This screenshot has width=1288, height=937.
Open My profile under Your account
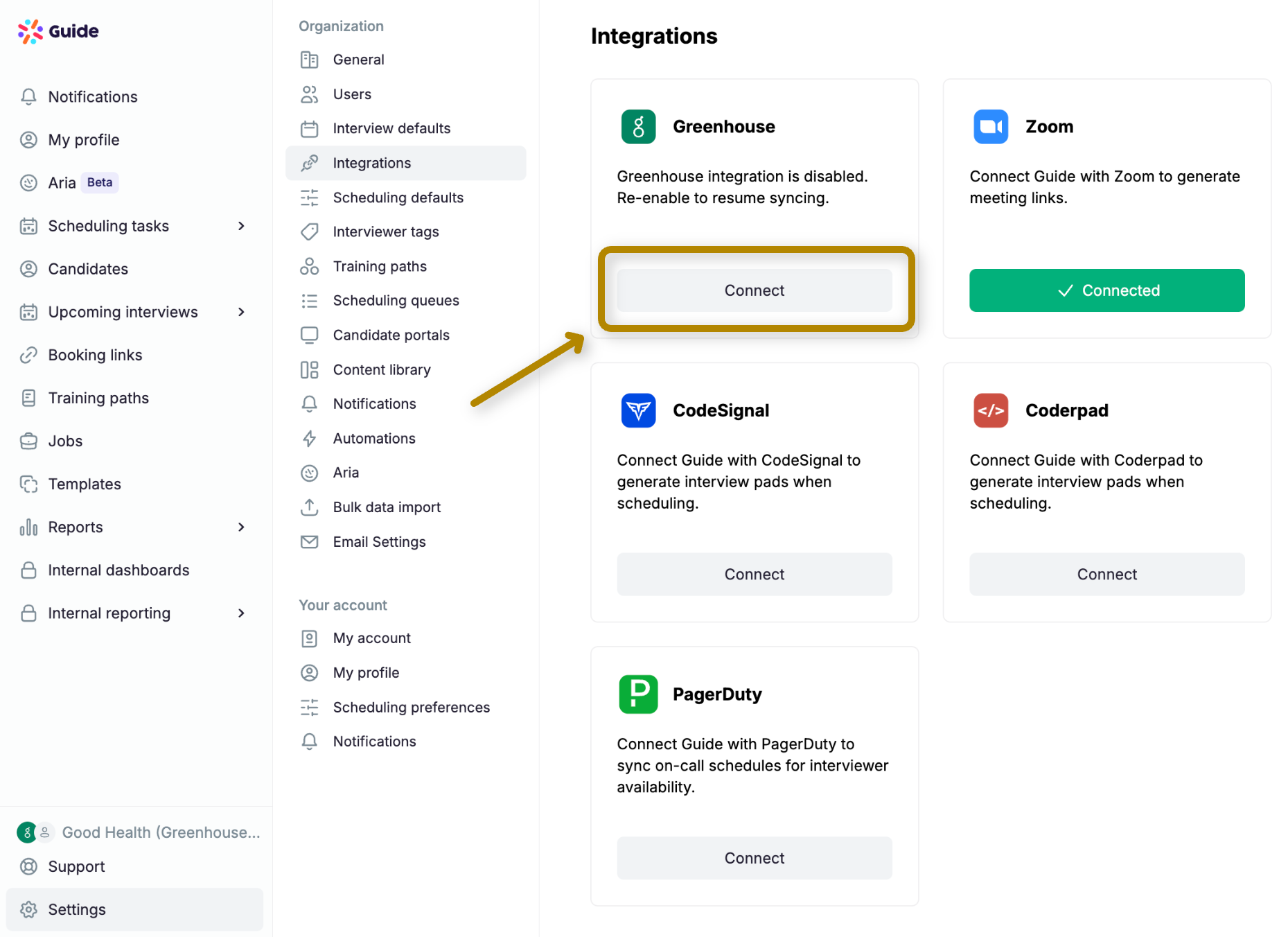pyautogui.click(x=405, y=672)
